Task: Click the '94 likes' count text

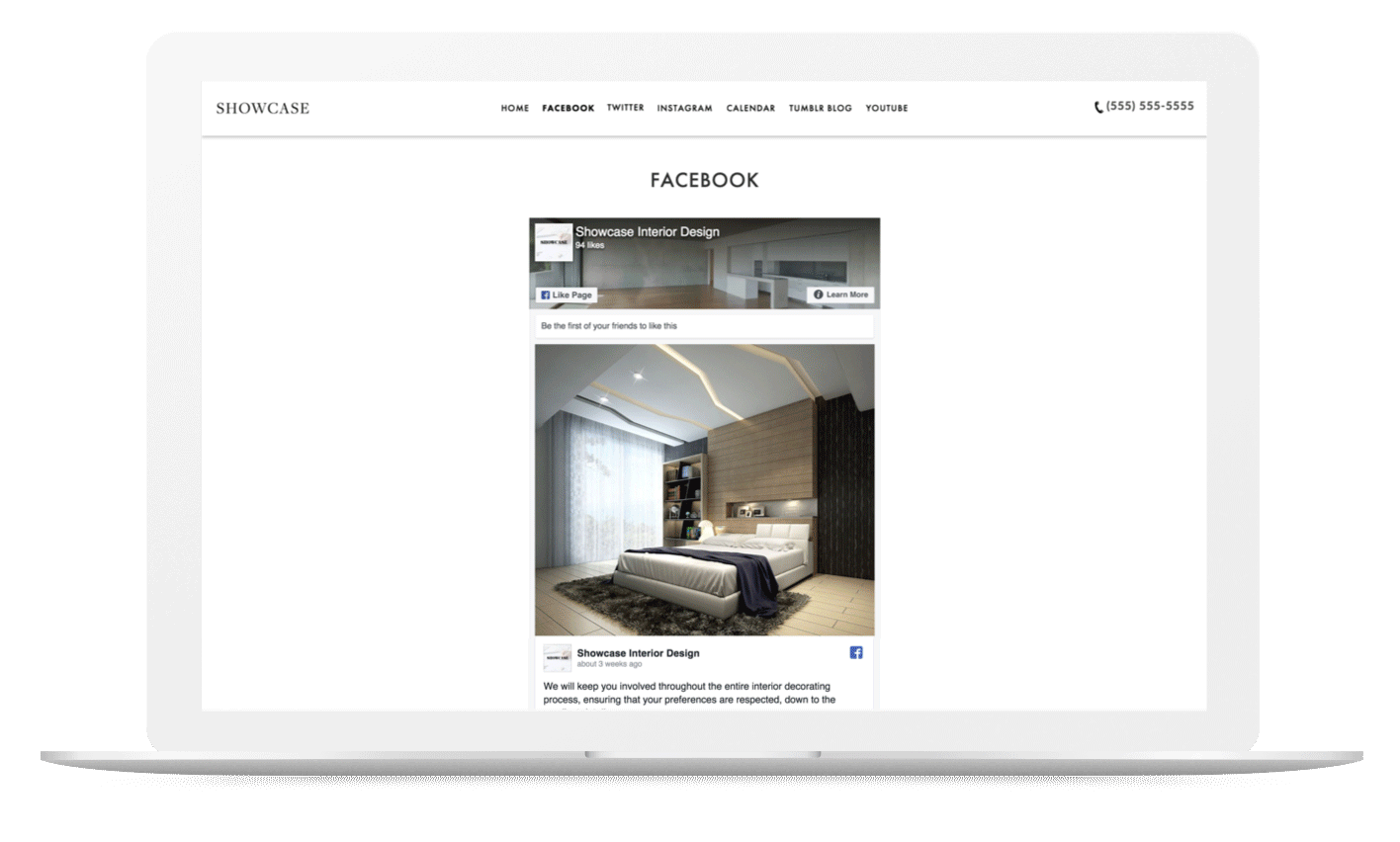Action: point(589,245)
